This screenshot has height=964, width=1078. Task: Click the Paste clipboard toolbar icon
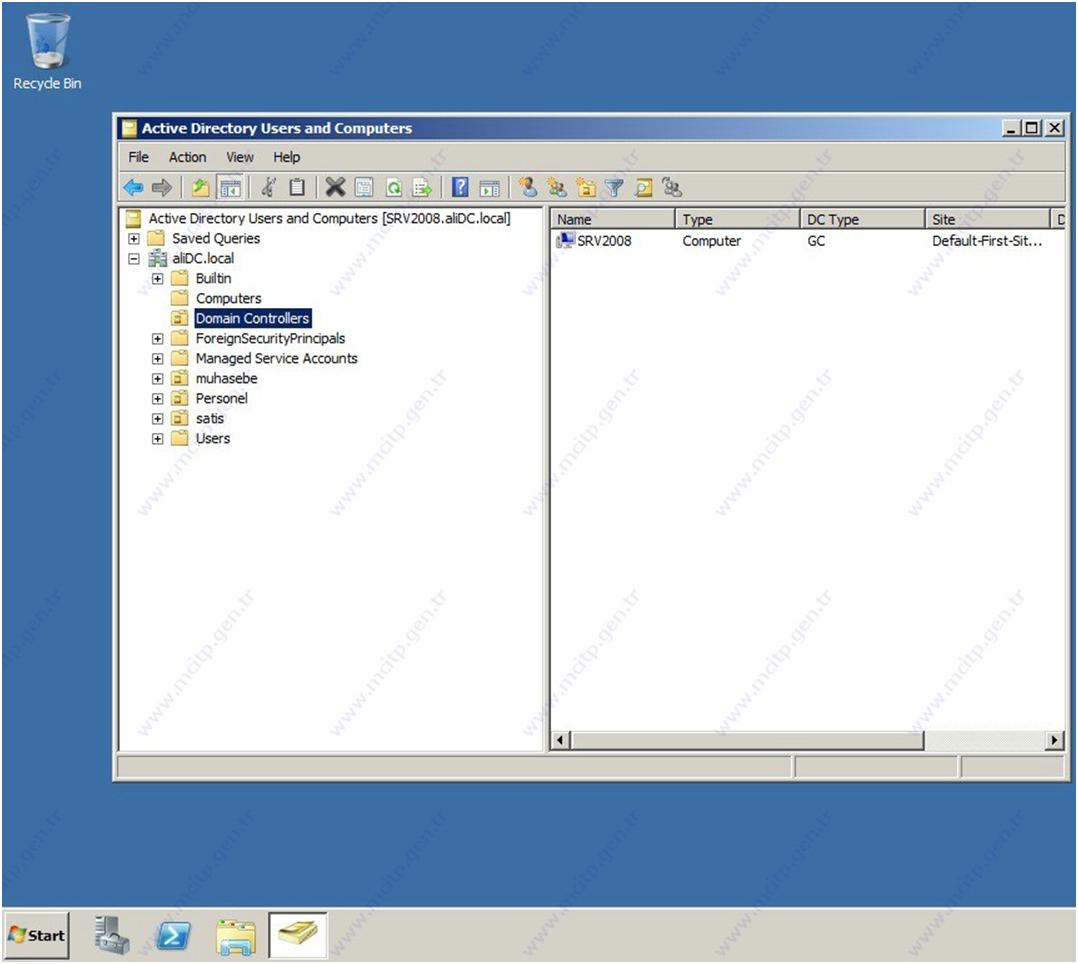pos(297,187)
